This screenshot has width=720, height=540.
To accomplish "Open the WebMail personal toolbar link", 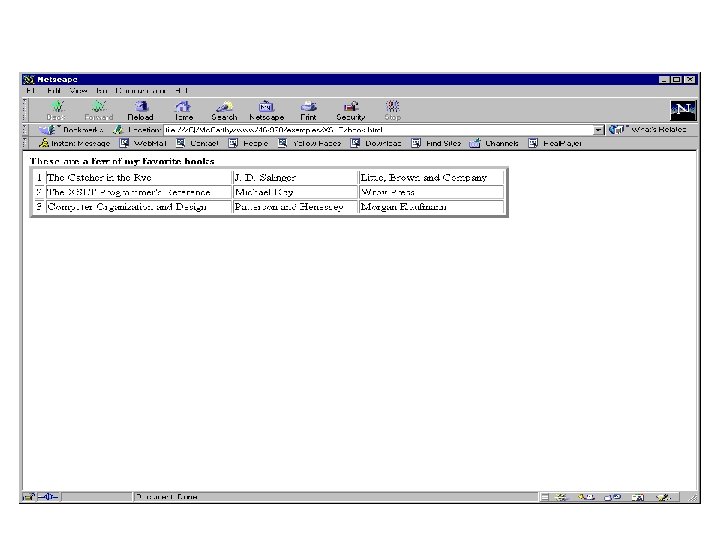I will point(143,143).
